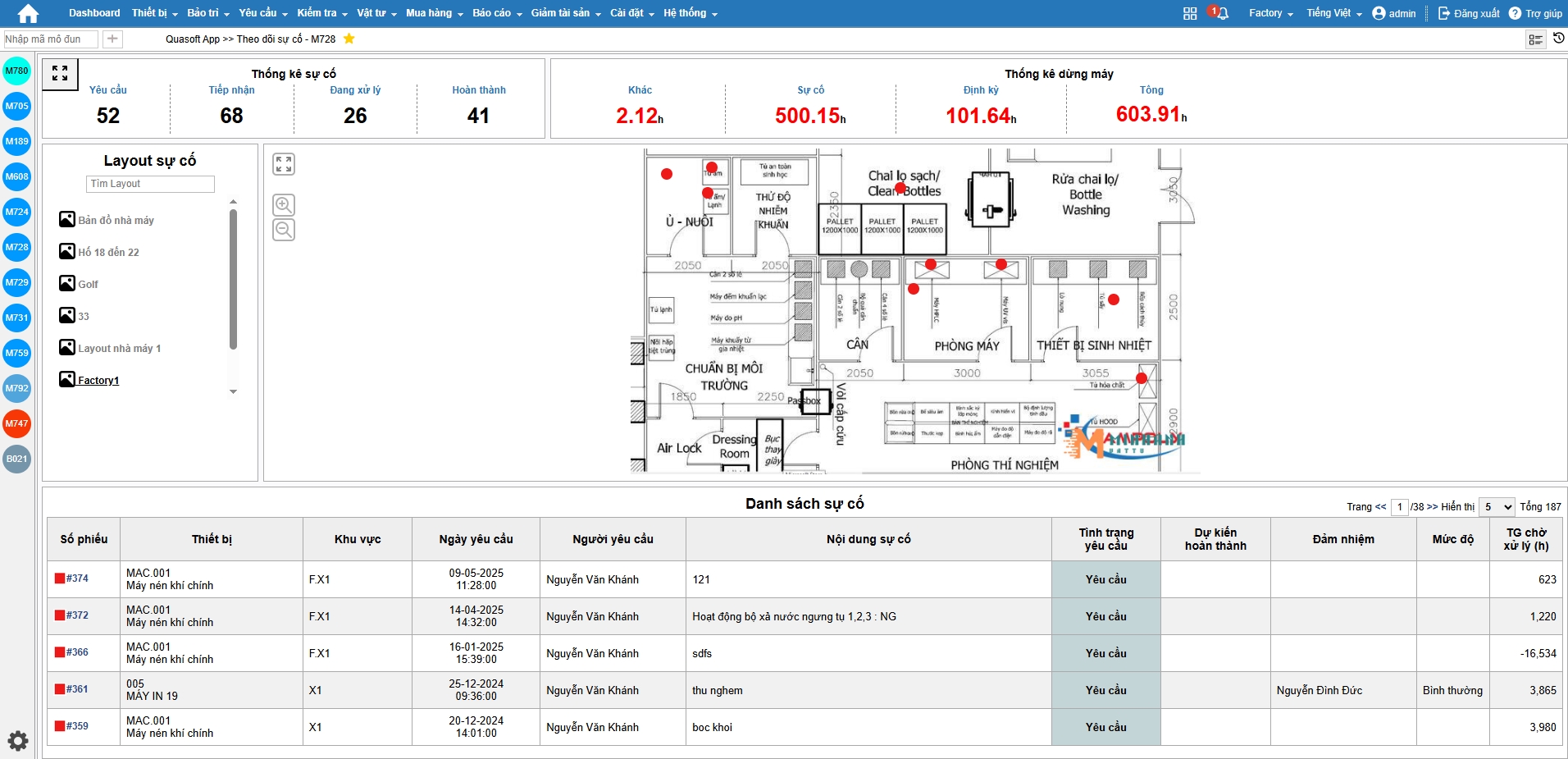Viewport: 1568px width, 759px height.
Task: Open module M729 in sidebar
Action: (16, 282)
